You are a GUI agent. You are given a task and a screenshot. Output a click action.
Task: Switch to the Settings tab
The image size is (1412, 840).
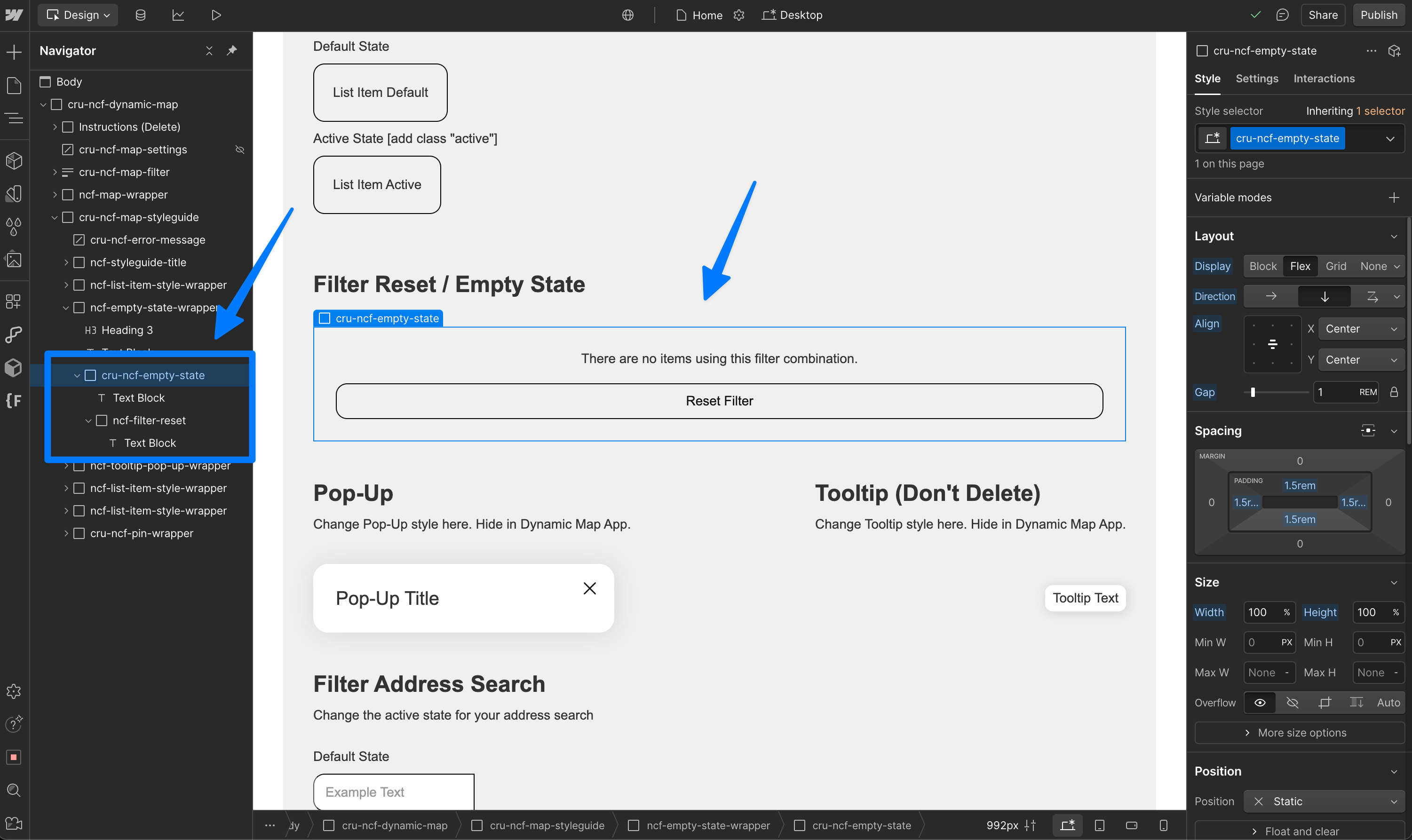coord(1256,79)
